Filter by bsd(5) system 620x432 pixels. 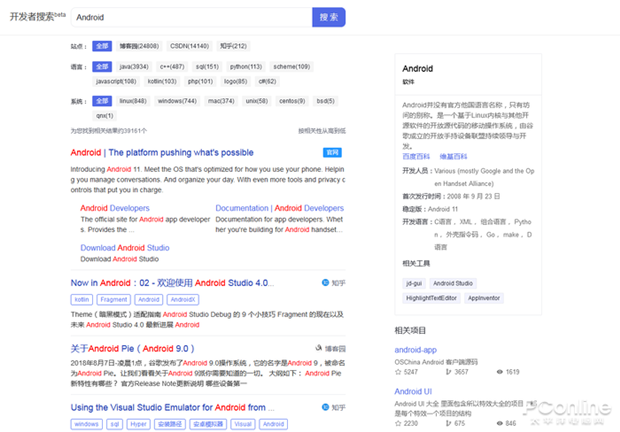pyautogui.click(x=325, y=101)
